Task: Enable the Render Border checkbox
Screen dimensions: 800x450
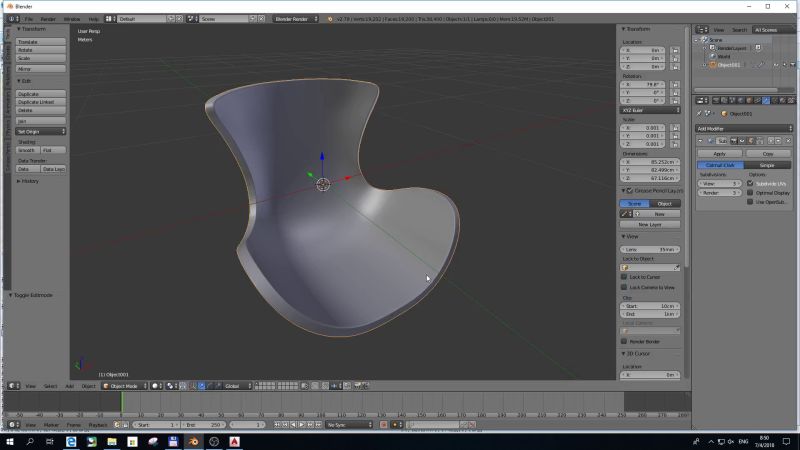Action: coord(624,341)
